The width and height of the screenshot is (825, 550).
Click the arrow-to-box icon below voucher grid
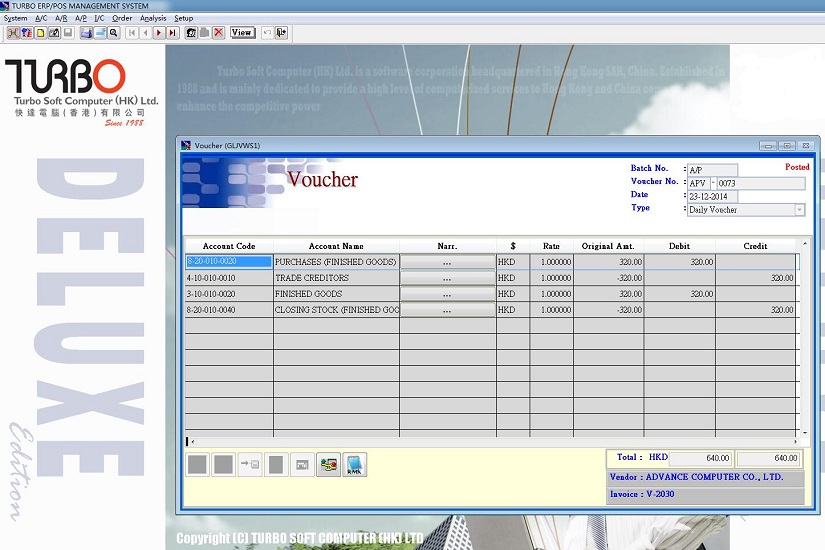point(249,464)
